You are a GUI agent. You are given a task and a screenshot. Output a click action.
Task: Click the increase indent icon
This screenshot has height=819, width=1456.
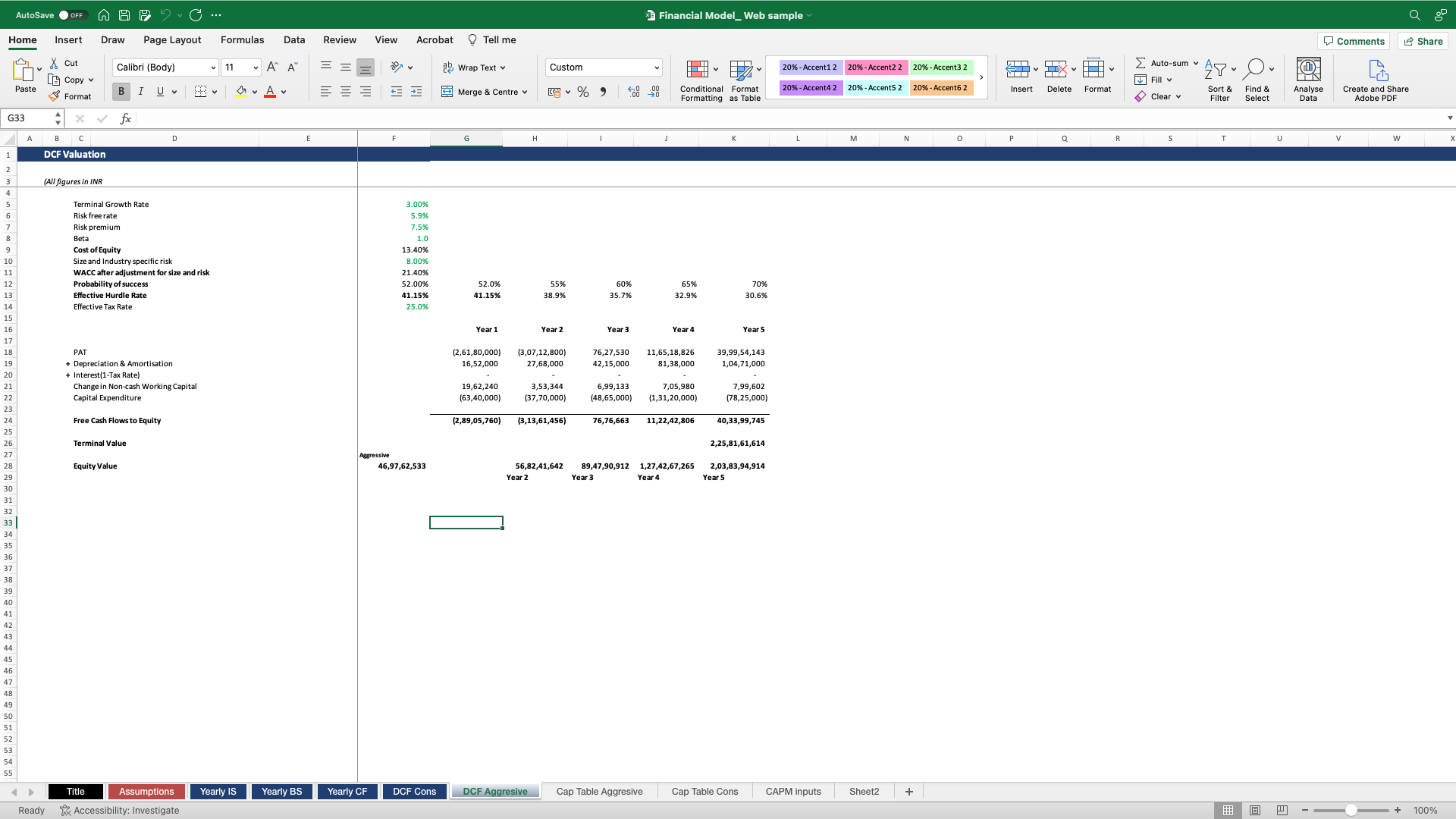416,92
